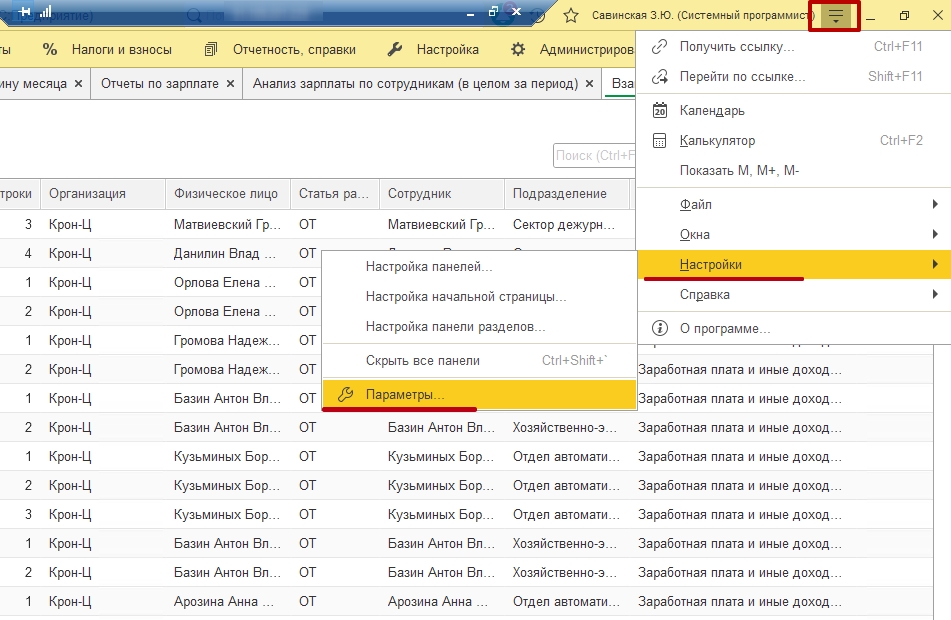Click the info icon for О программе

[x=659, y=328]
